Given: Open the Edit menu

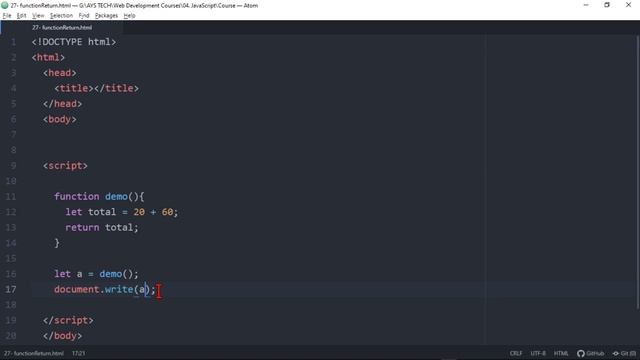Looking at the screenshot, I should [x=22, y=16].
